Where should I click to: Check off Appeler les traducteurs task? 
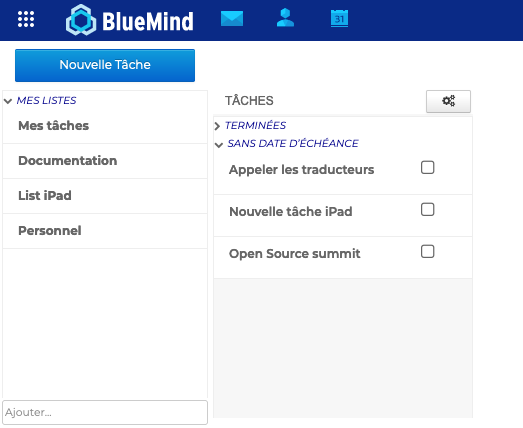tap(427, 167)
